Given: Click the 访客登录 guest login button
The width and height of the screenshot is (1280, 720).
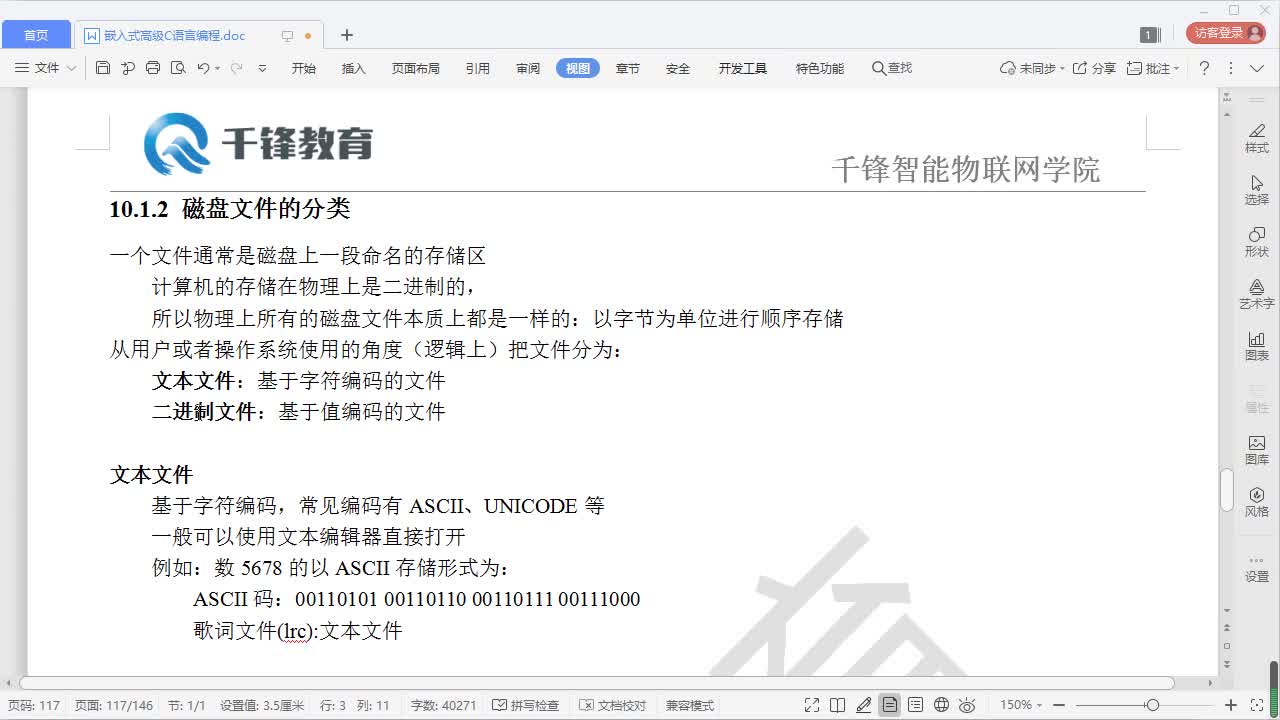Looking at the screenshot, I should 1225,33.
